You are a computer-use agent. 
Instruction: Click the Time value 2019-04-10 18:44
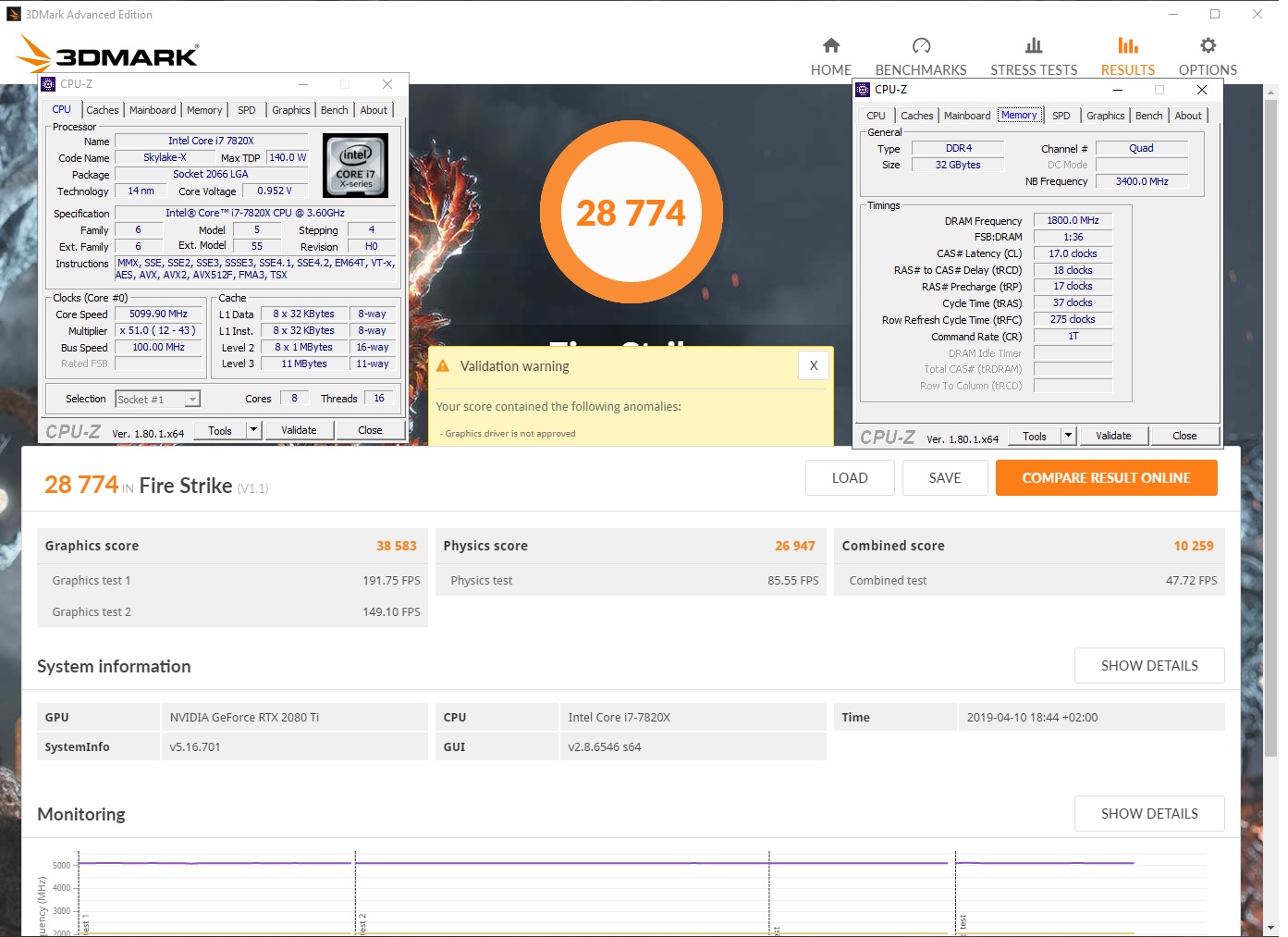[x=1033, y=717]
